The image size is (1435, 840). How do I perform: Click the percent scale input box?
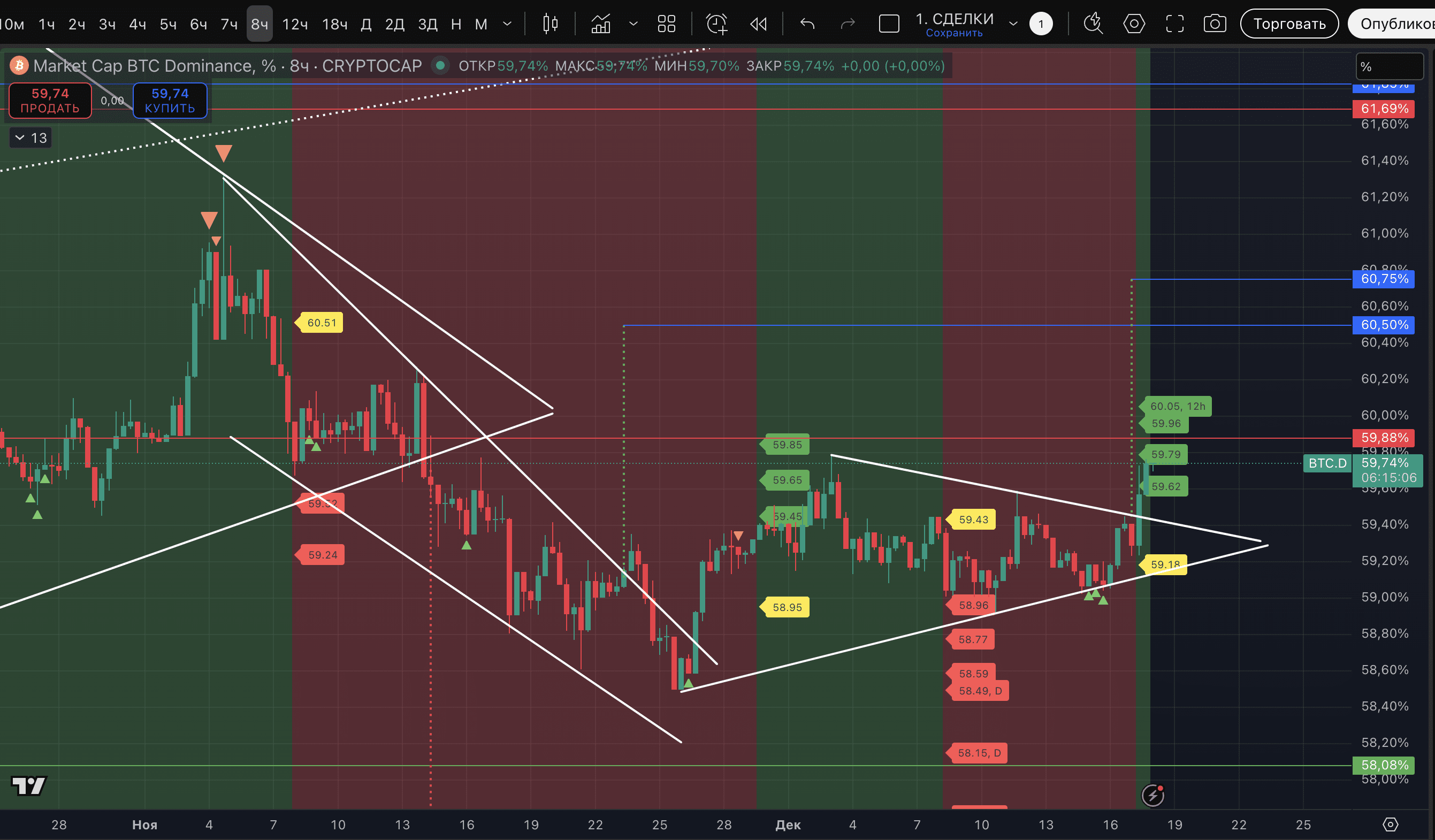[x=1390, y=67]
